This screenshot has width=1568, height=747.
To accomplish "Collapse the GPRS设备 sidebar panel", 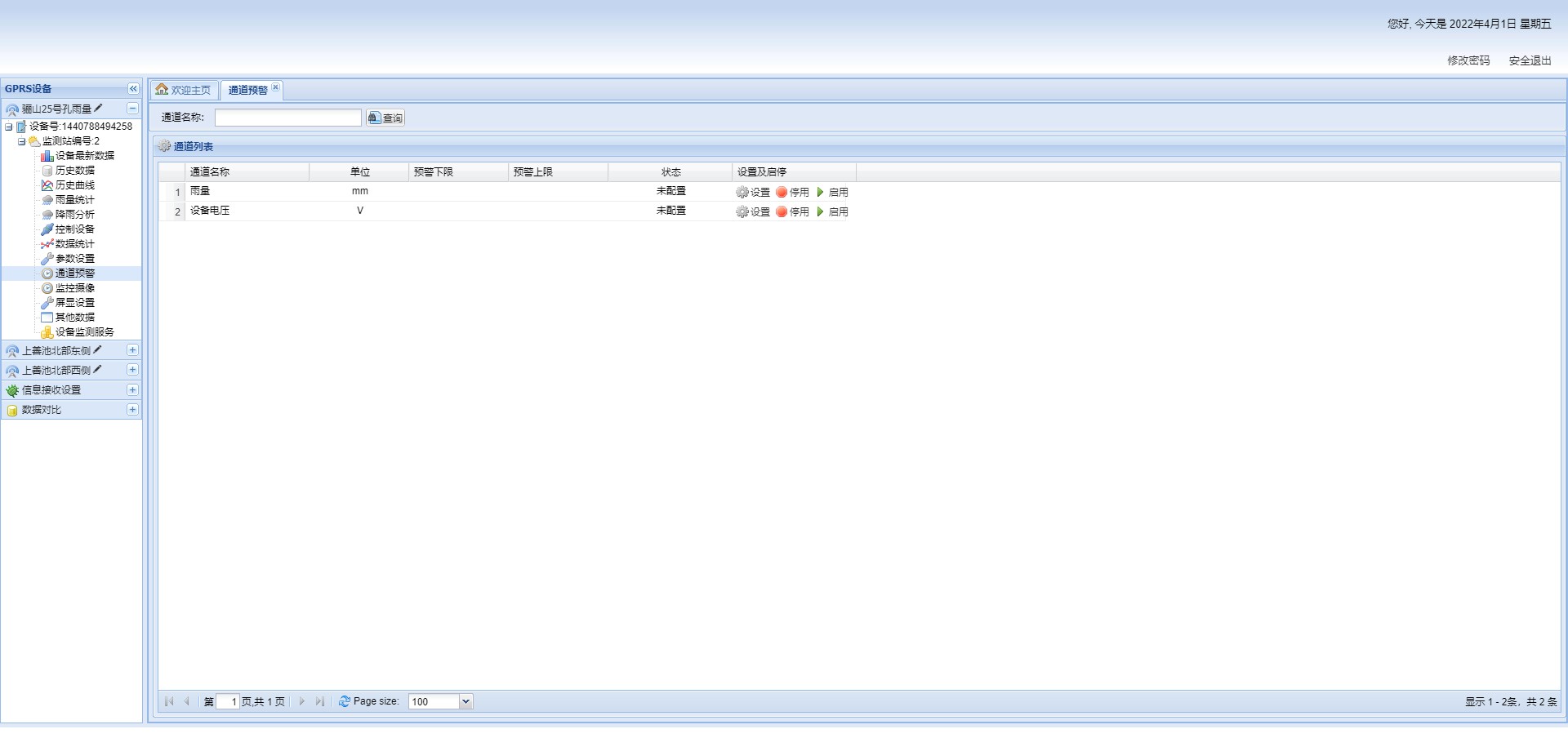I will 133,89.
